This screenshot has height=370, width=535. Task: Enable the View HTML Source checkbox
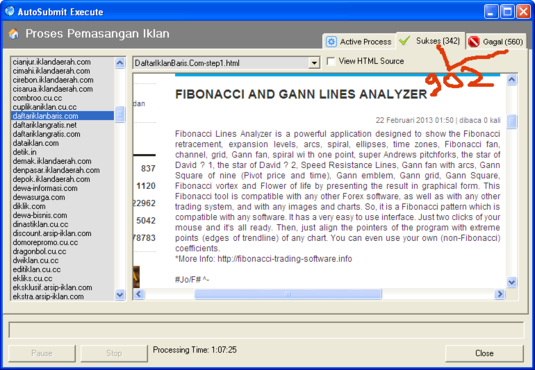[x=331, y=61]
